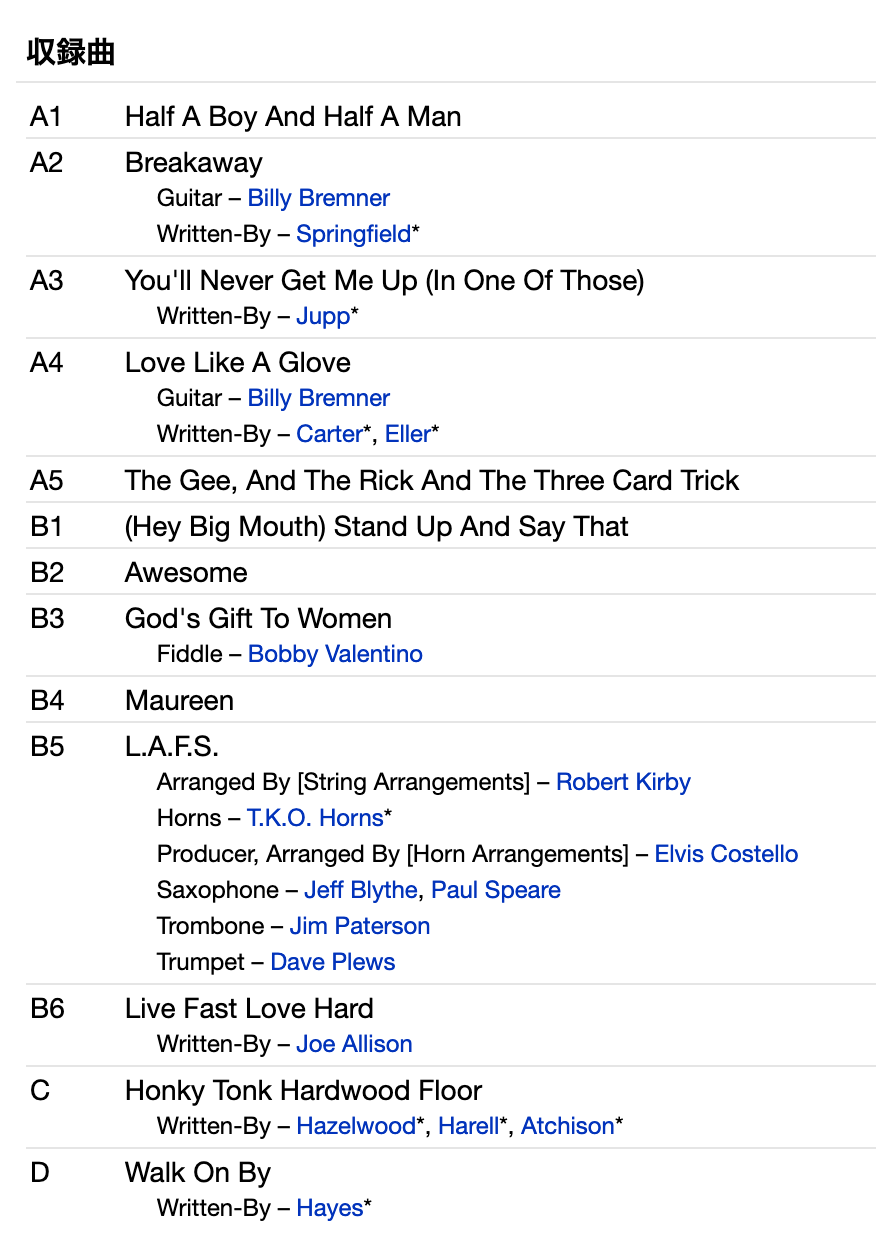Open fiddle player Bobby Valentino's link
The image size is (876, 1245).
pyautogui.click(x=335, y=654)
